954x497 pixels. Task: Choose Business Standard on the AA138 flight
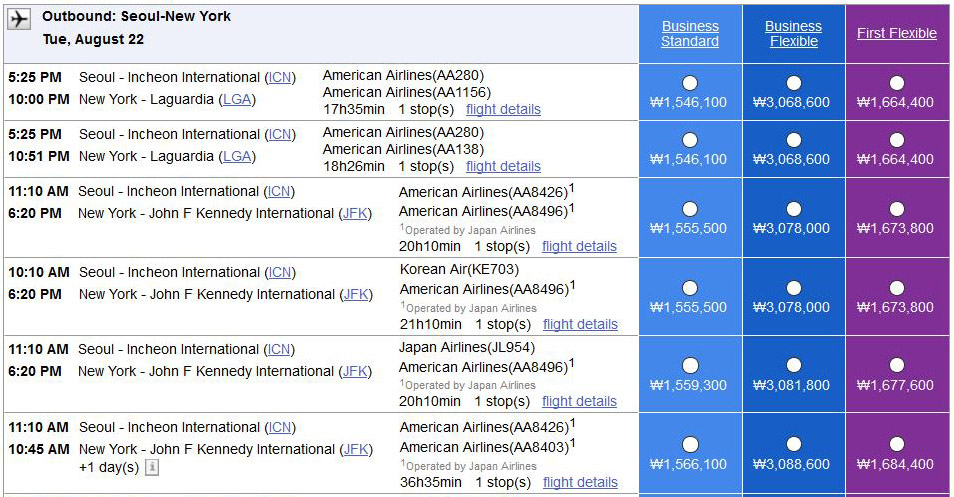click(690, 141)
